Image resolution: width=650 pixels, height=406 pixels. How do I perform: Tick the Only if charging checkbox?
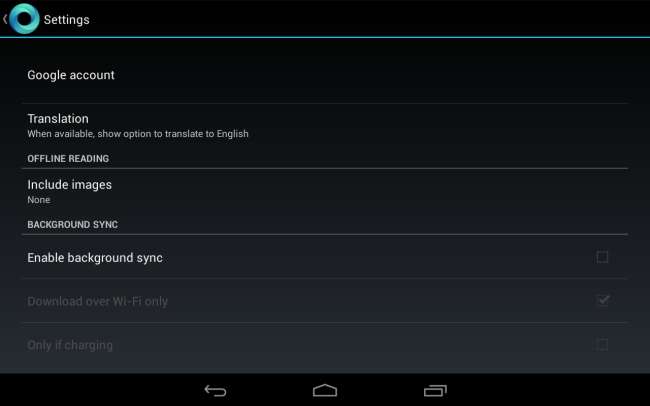[602, 345]
